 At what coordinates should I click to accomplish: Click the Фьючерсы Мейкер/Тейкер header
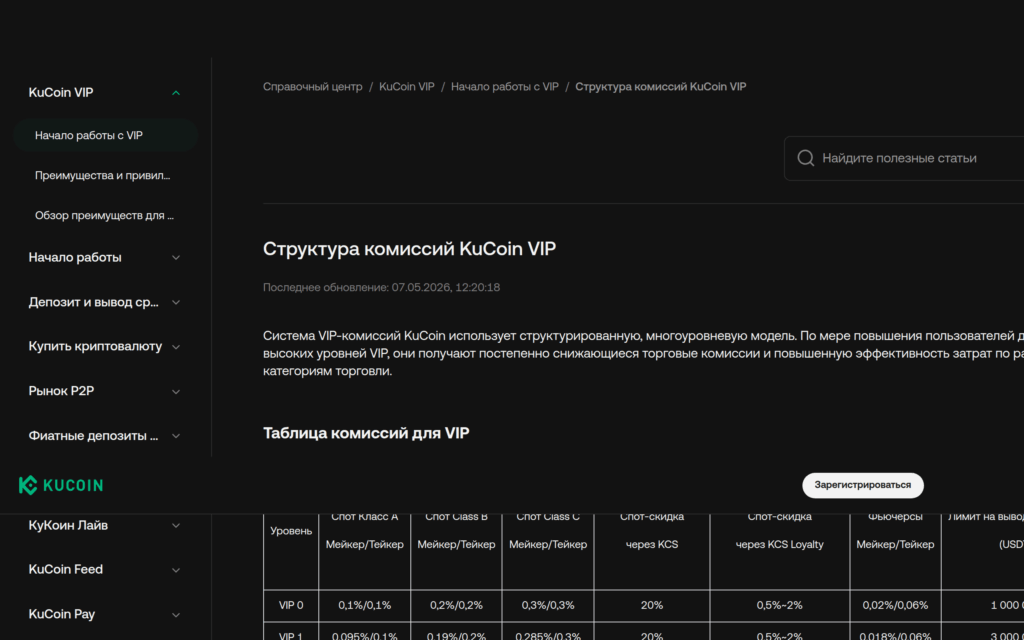[895, 531]
